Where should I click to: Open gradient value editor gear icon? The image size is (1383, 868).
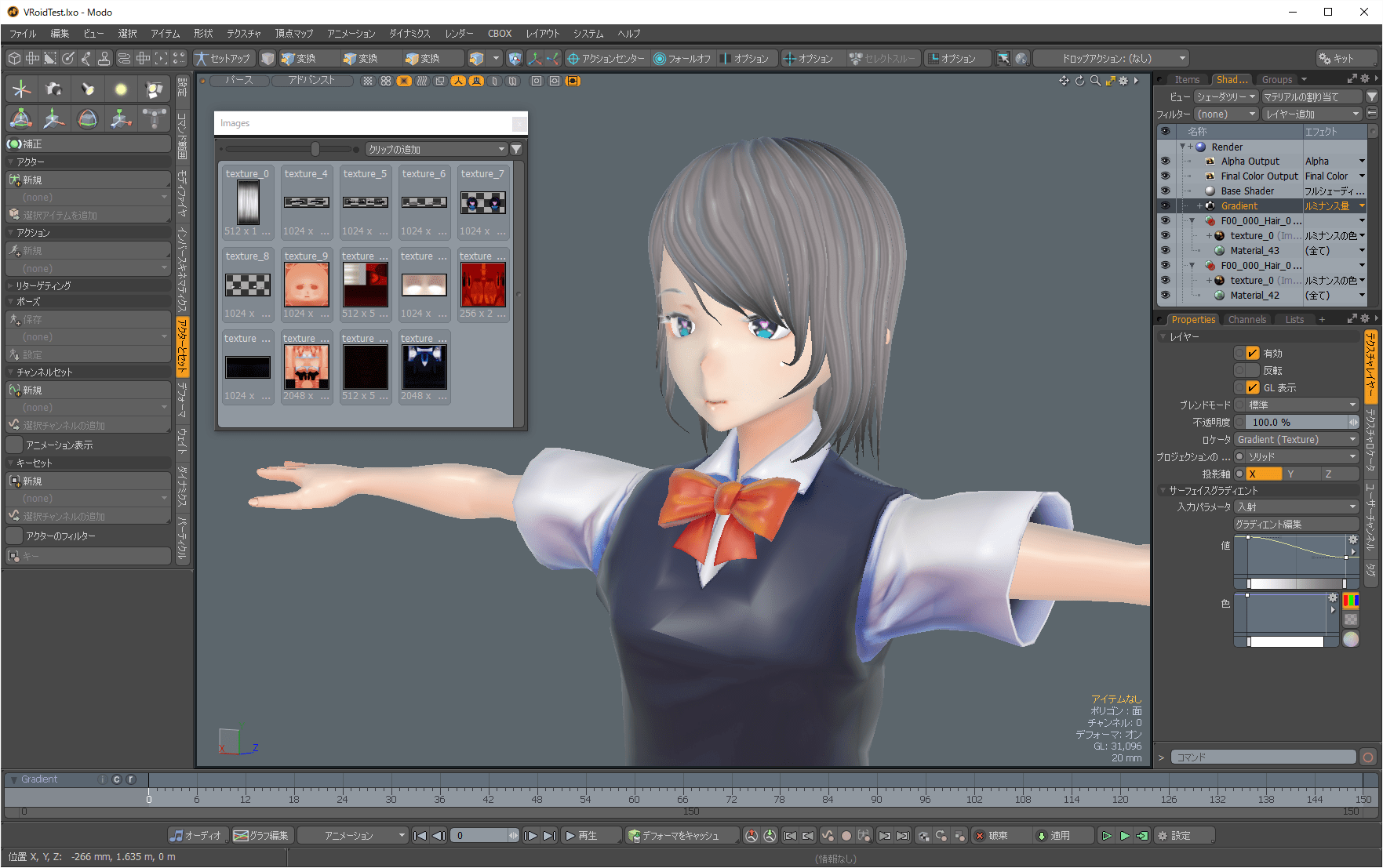click(1352, 539)
